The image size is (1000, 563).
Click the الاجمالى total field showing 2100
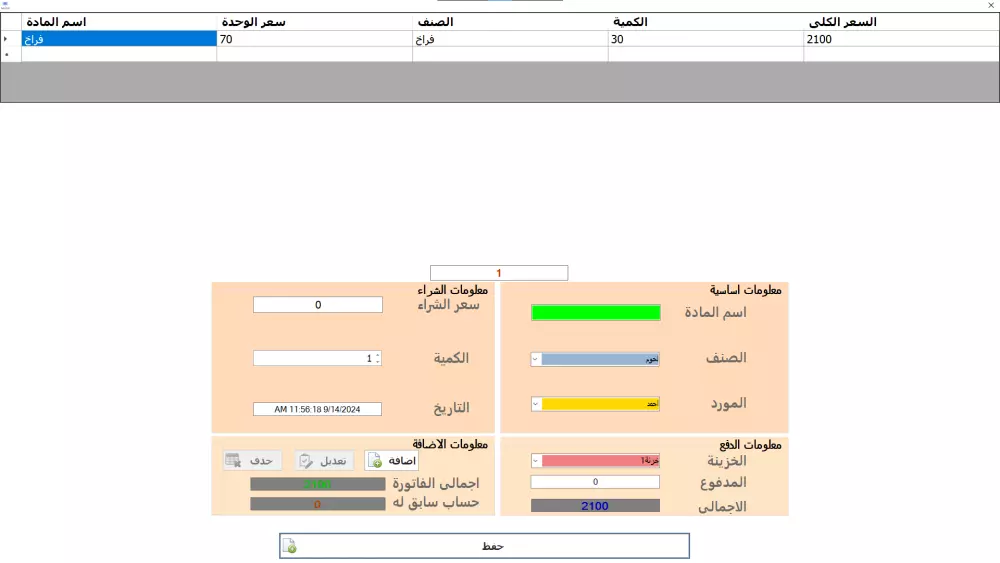tap(595, 506)
